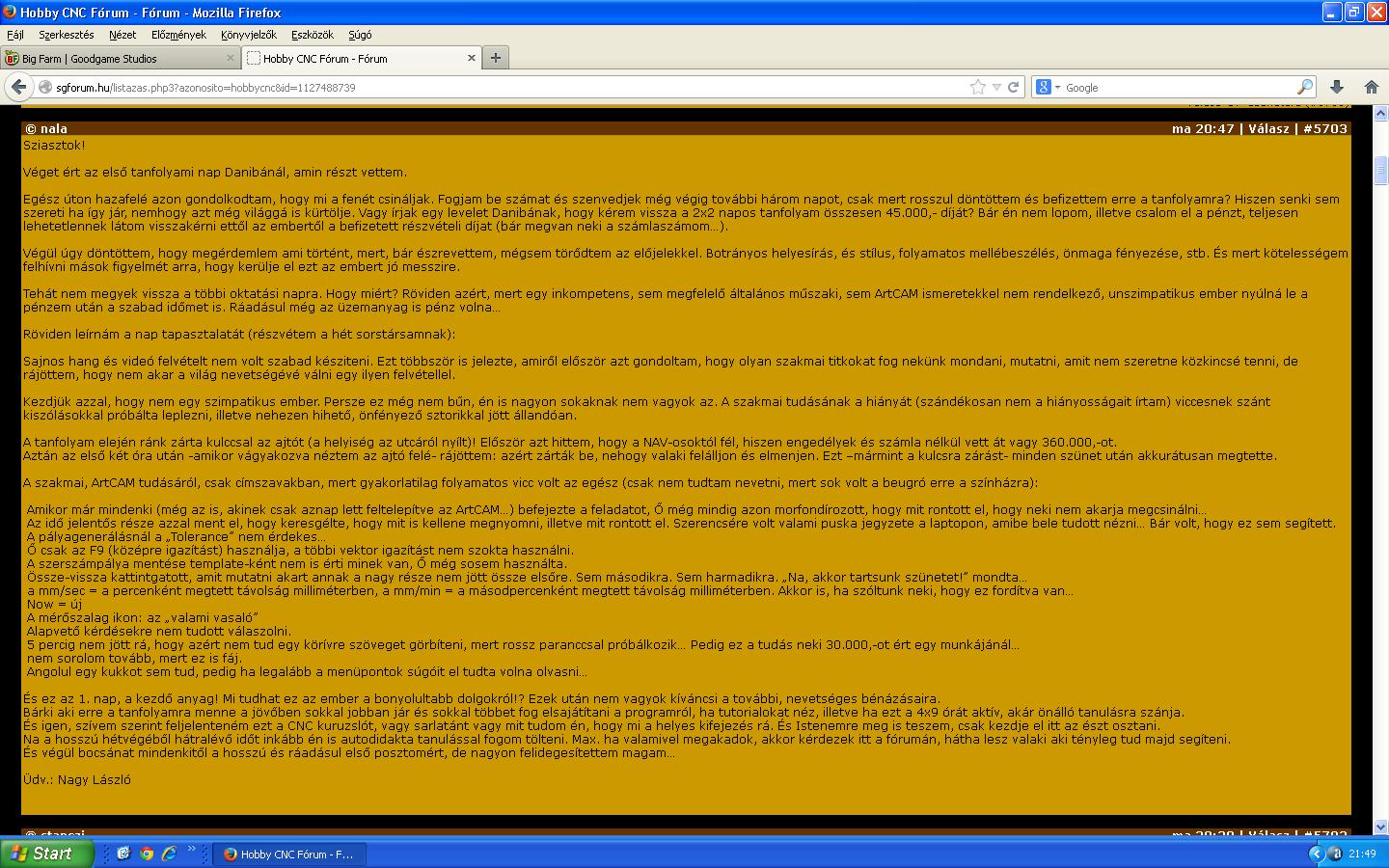Click the 'Üdv.: Nagy László' signature text
Image resolution: width=1389 pixels, height=868 pixels.
pos(77,779)
